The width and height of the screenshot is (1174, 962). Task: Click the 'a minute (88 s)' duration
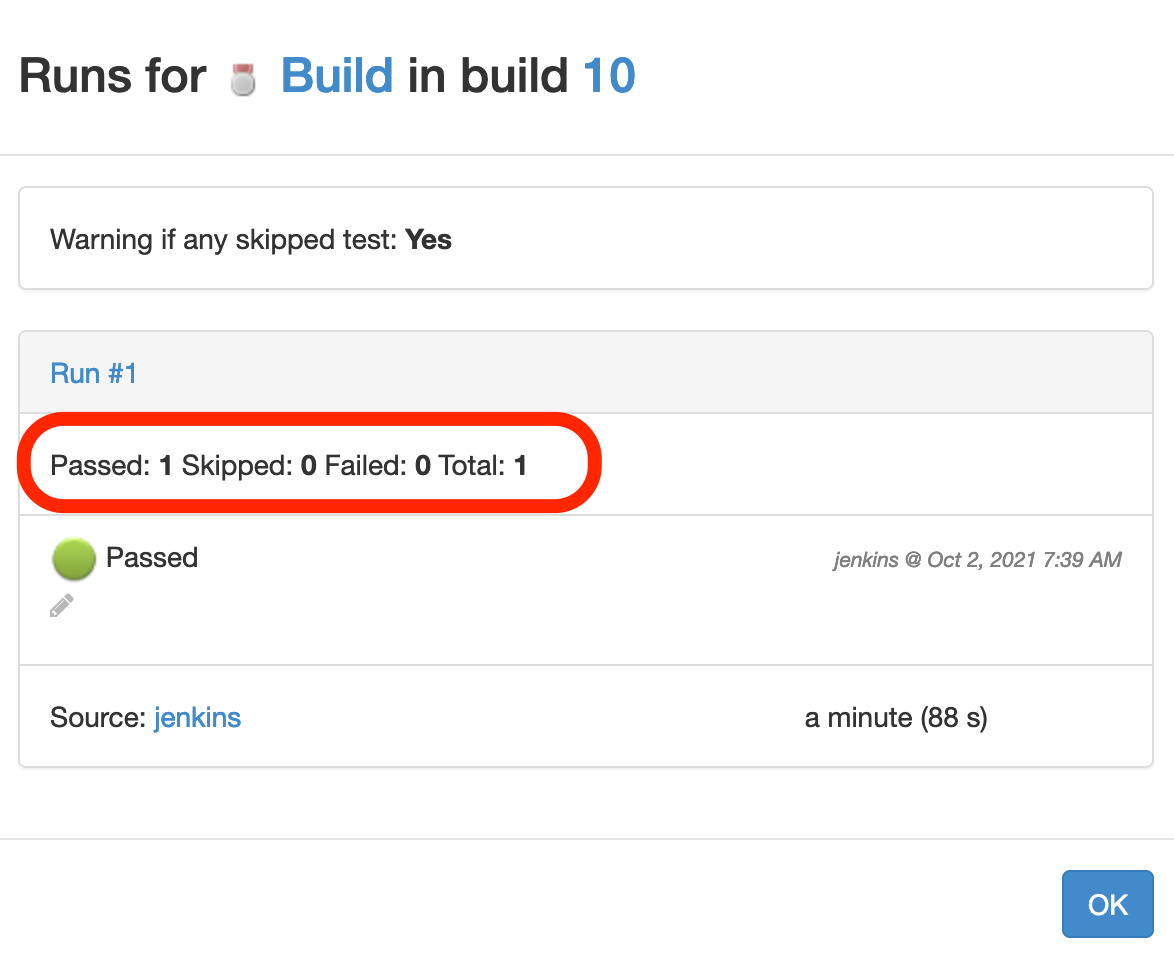895,717
